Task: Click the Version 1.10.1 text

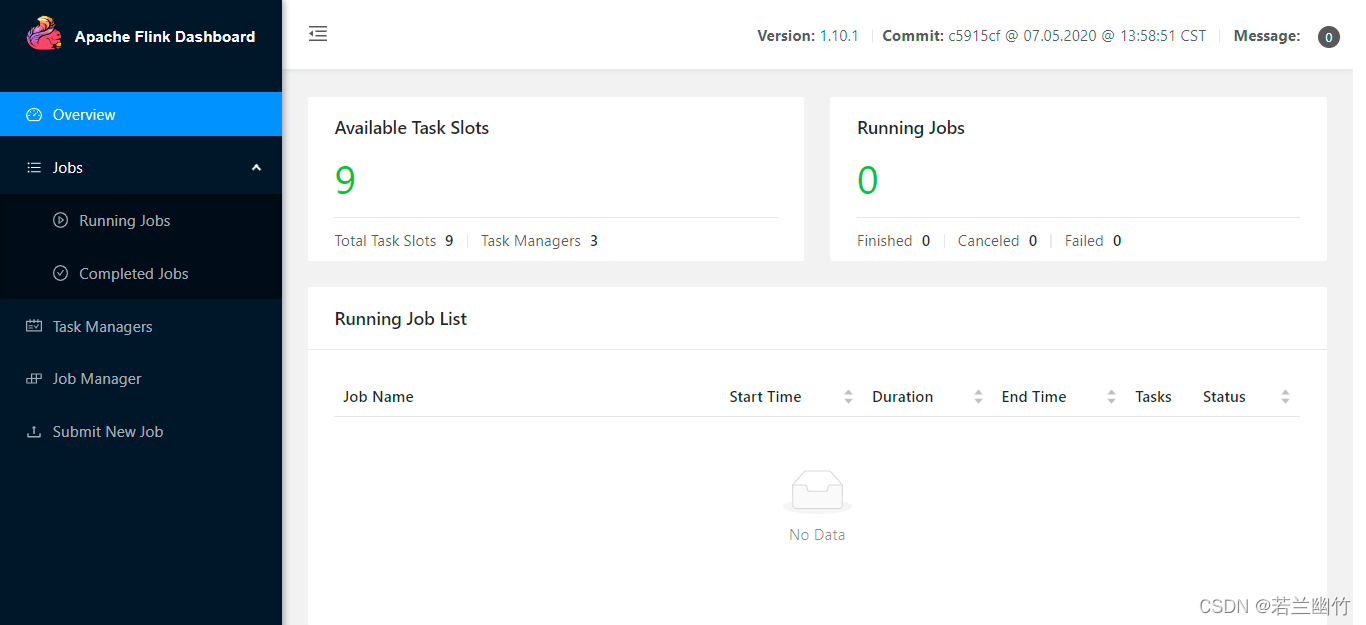Action: pyautogui.click(x=808, y=36)
